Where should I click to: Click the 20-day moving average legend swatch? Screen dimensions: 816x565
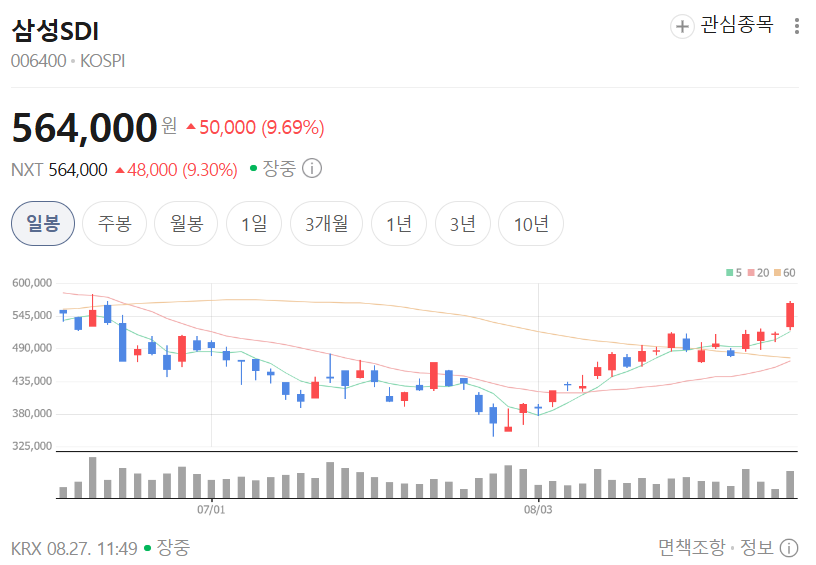tap(751, 273)
